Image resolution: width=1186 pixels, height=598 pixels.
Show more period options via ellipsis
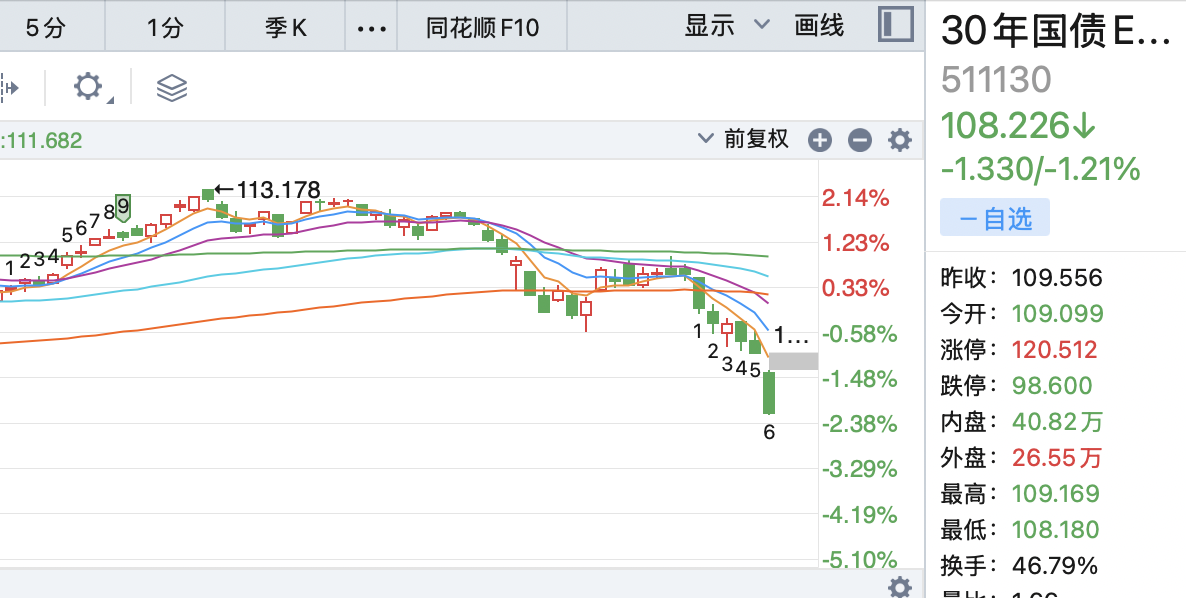[x=371, y=28]
